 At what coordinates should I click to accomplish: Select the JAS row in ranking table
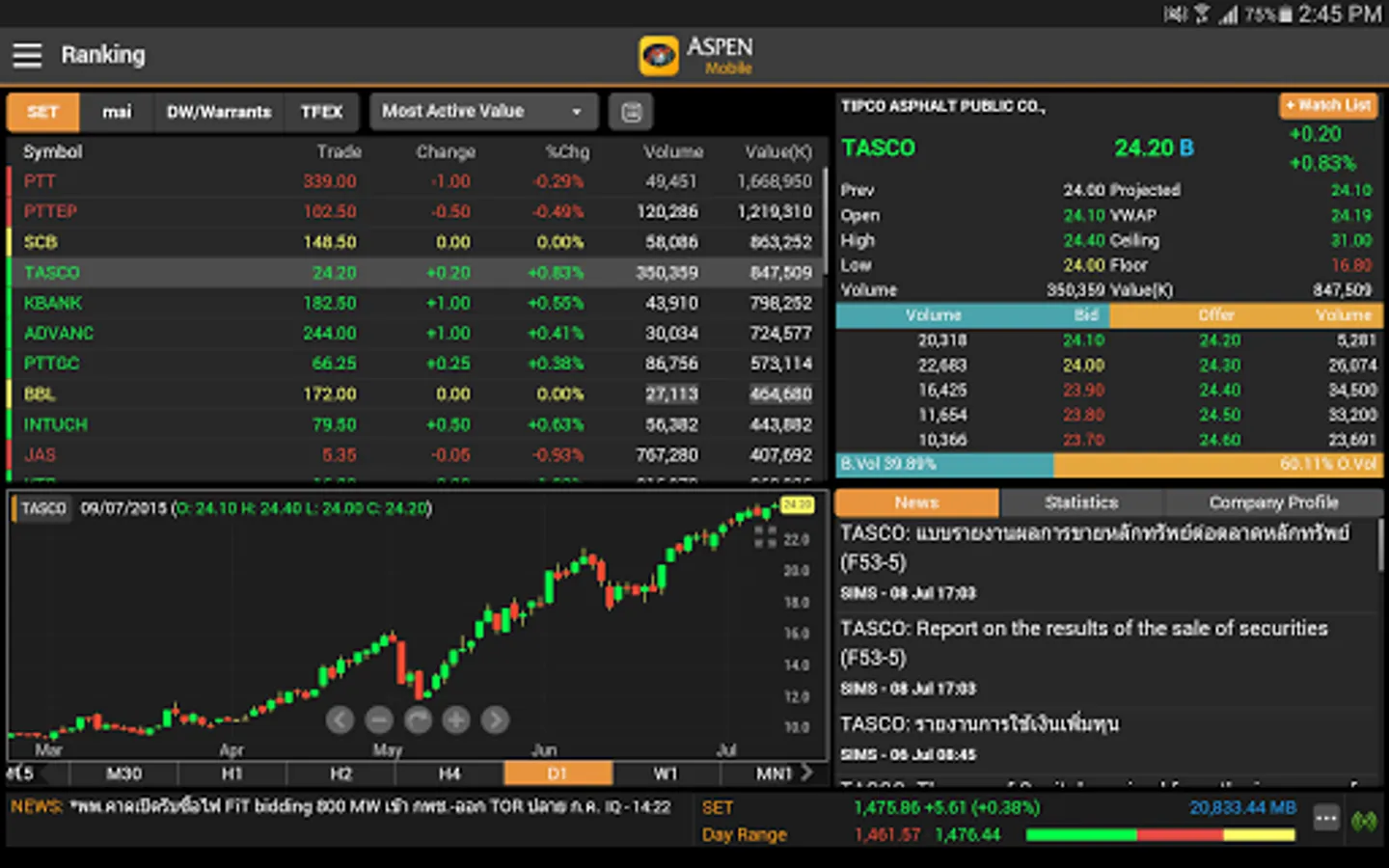click(x=415, y=454)
